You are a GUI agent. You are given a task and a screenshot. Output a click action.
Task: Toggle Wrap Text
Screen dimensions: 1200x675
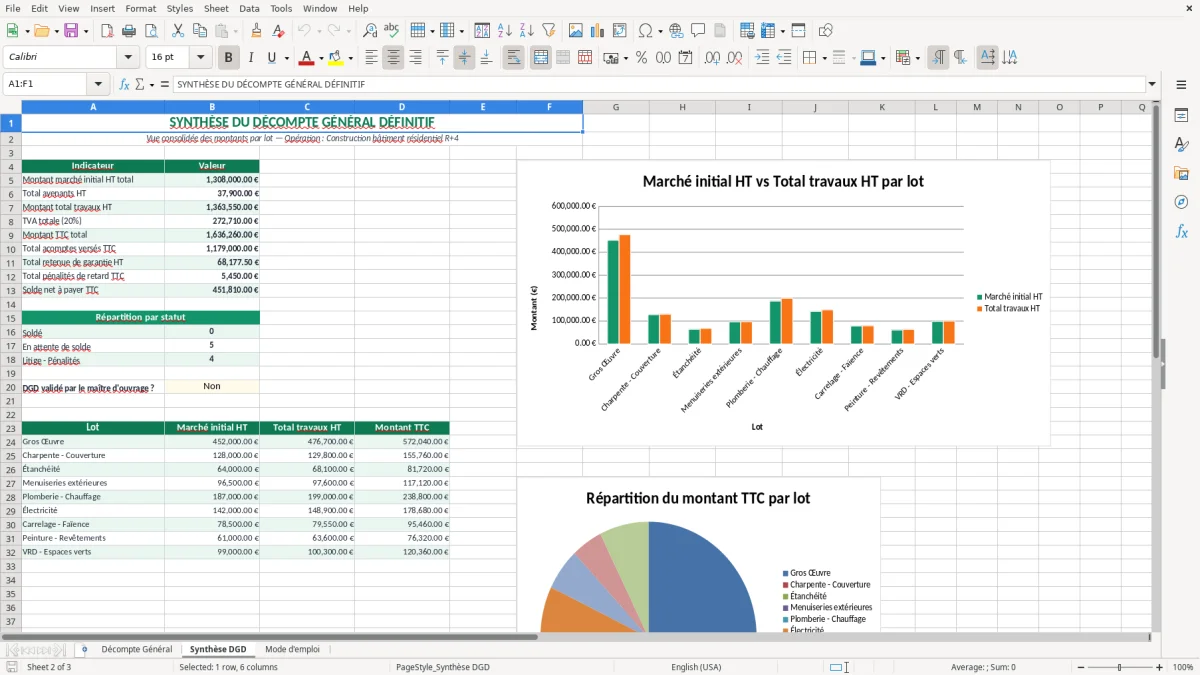click(514, 58)
